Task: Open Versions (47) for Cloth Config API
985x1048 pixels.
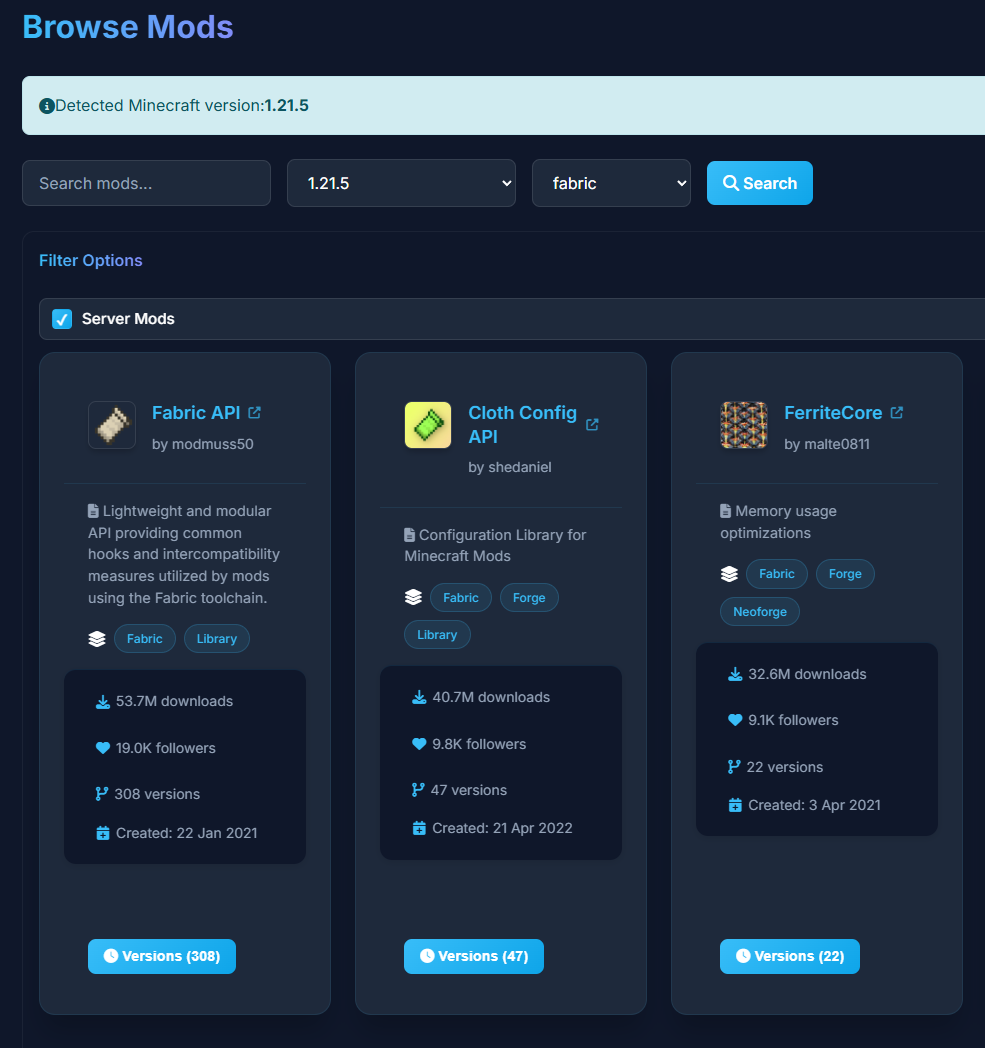Action: point(474,956)
